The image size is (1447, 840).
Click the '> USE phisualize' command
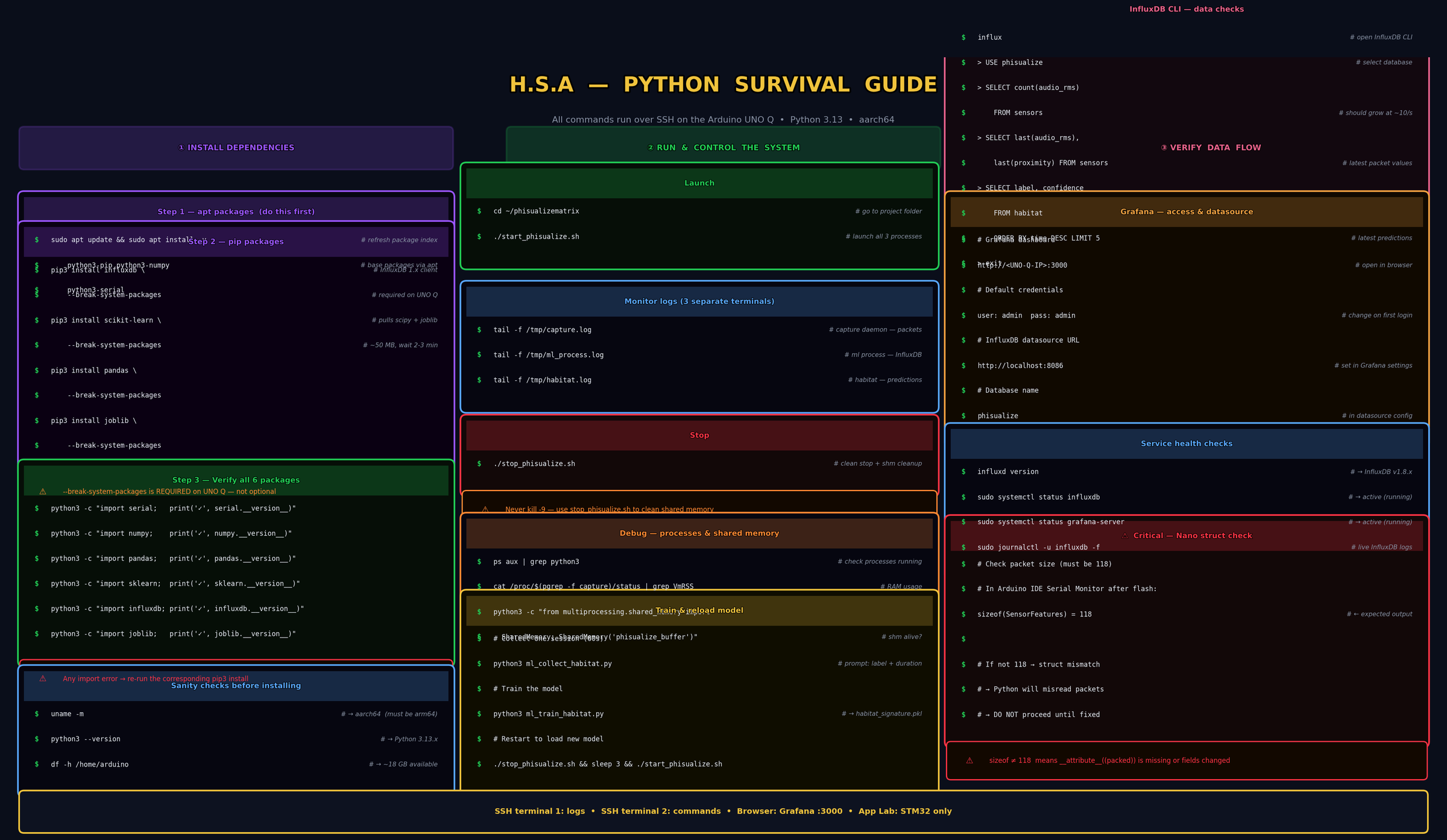pos(1010,63)
